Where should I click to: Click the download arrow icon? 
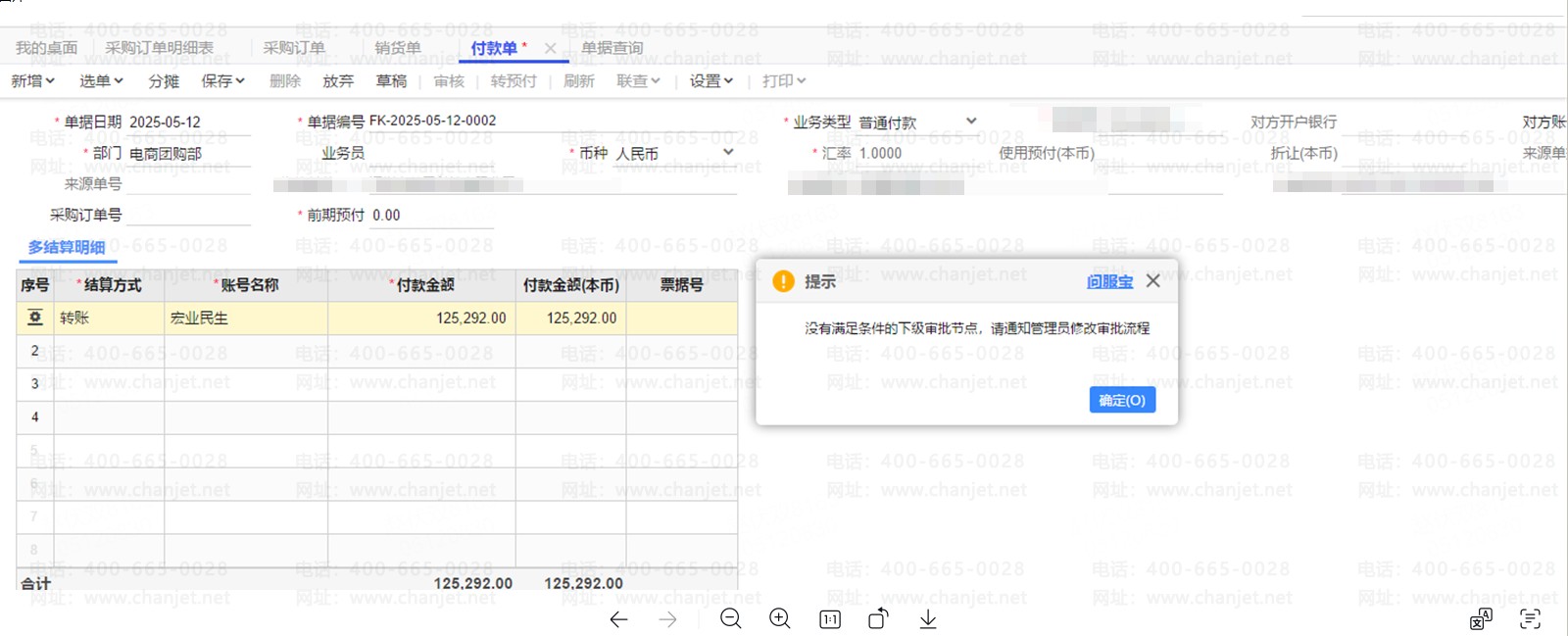[x=928, y=619]
